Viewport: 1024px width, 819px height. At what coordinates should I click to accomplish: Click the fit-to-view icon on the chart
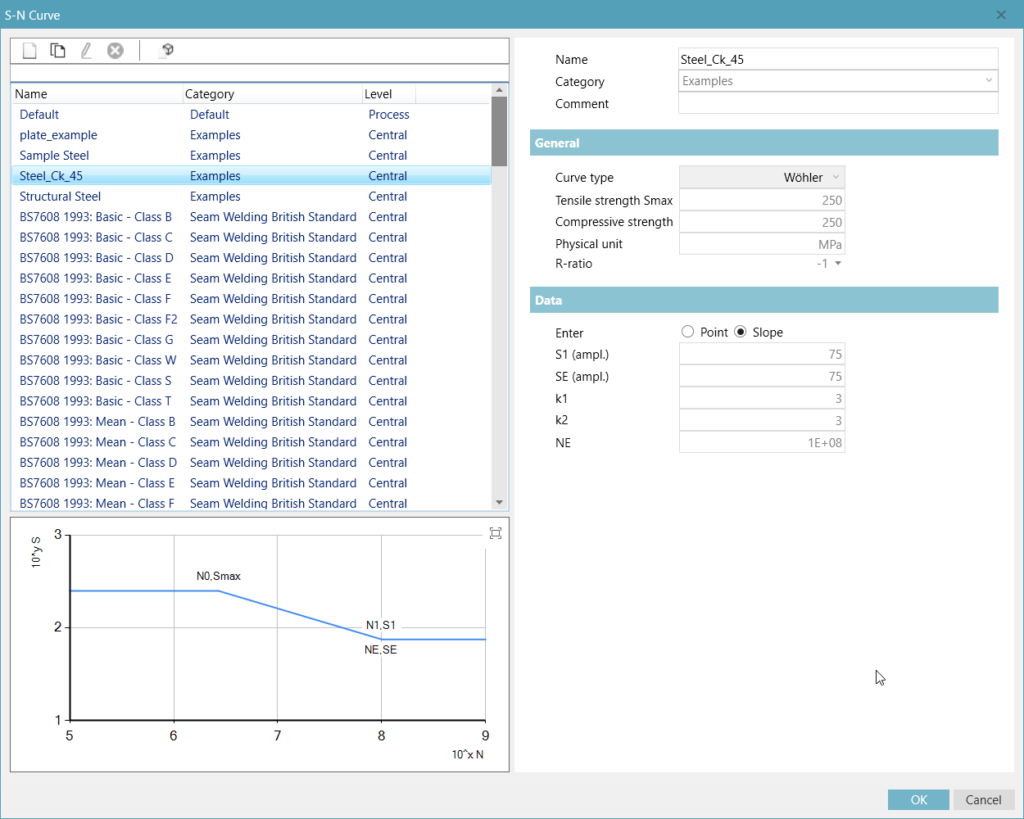click(x=496, y=533)
